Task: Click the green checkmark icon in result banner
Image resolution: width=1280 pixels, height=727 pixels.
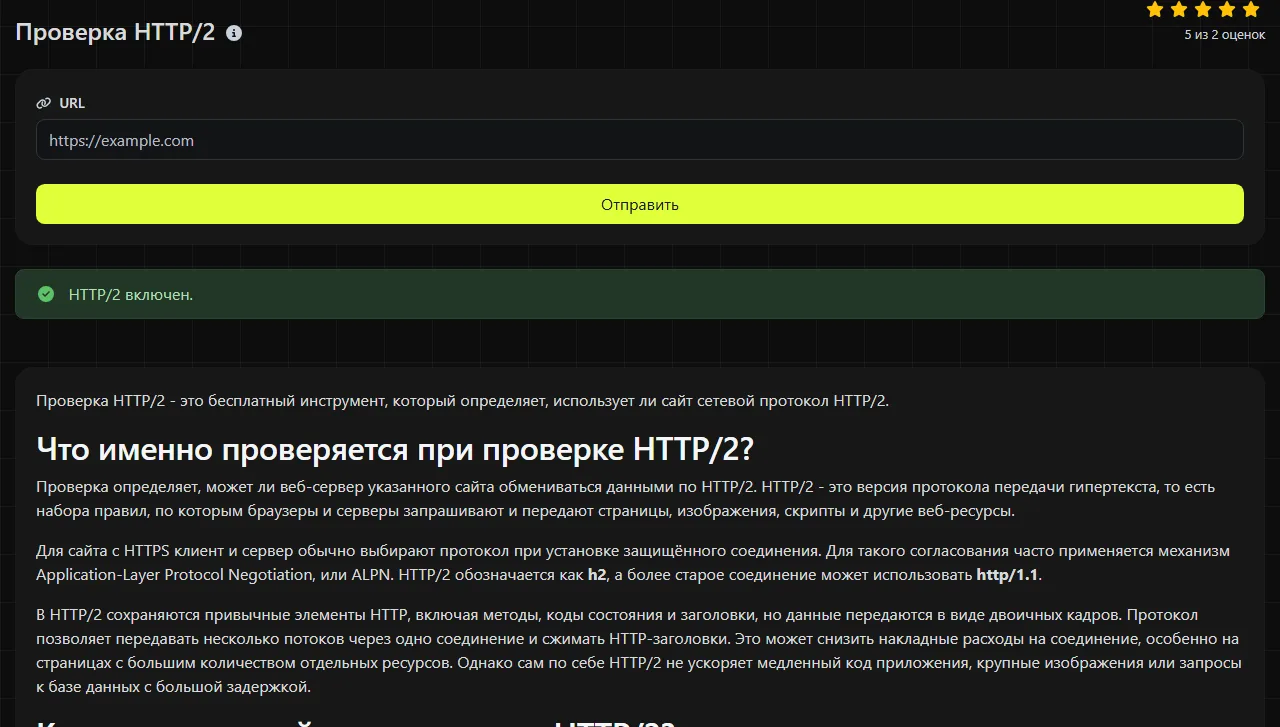Action: click(45, 294)
